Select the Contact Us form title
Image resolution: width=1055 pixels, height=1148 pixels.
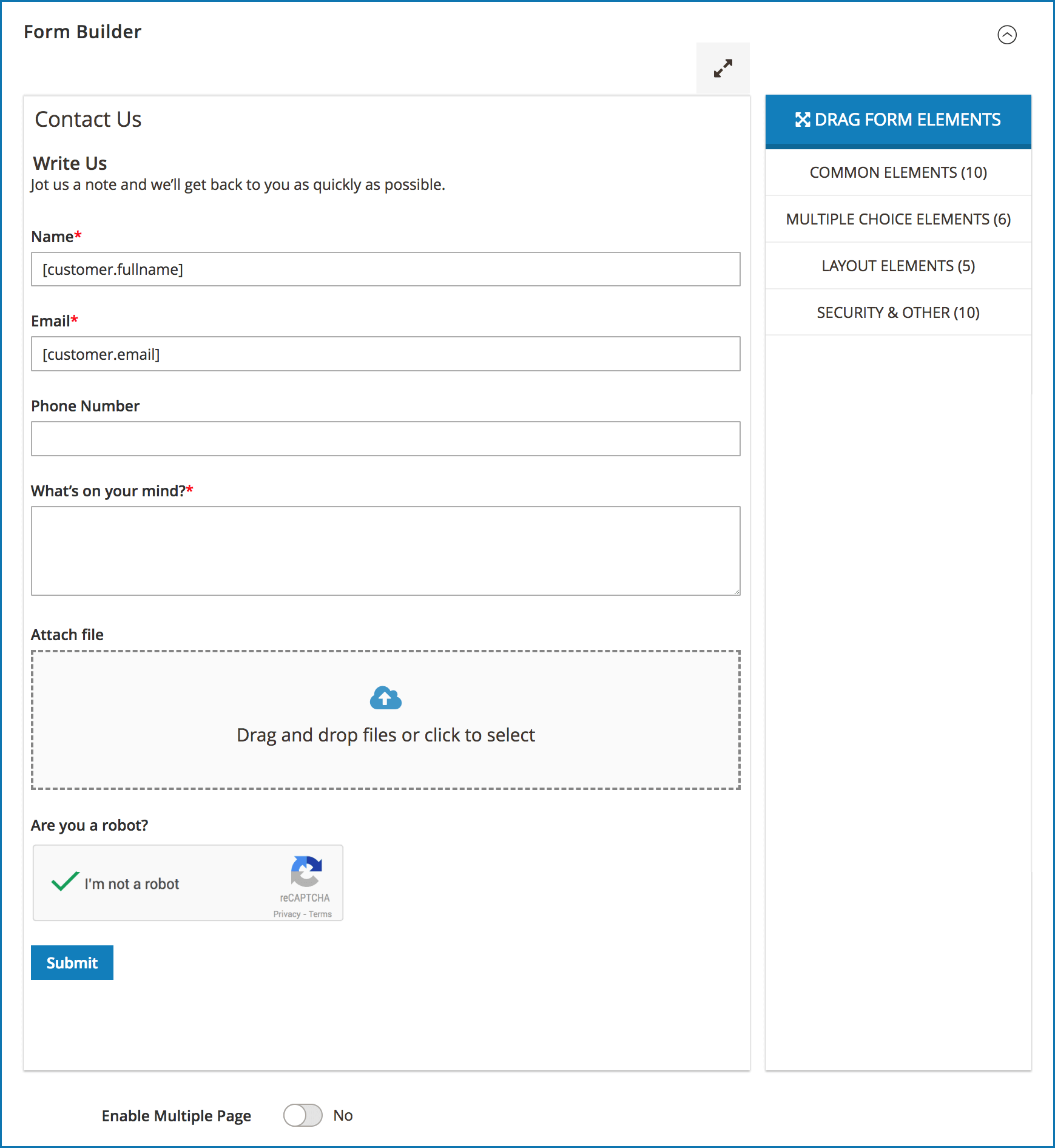point(88,120)
